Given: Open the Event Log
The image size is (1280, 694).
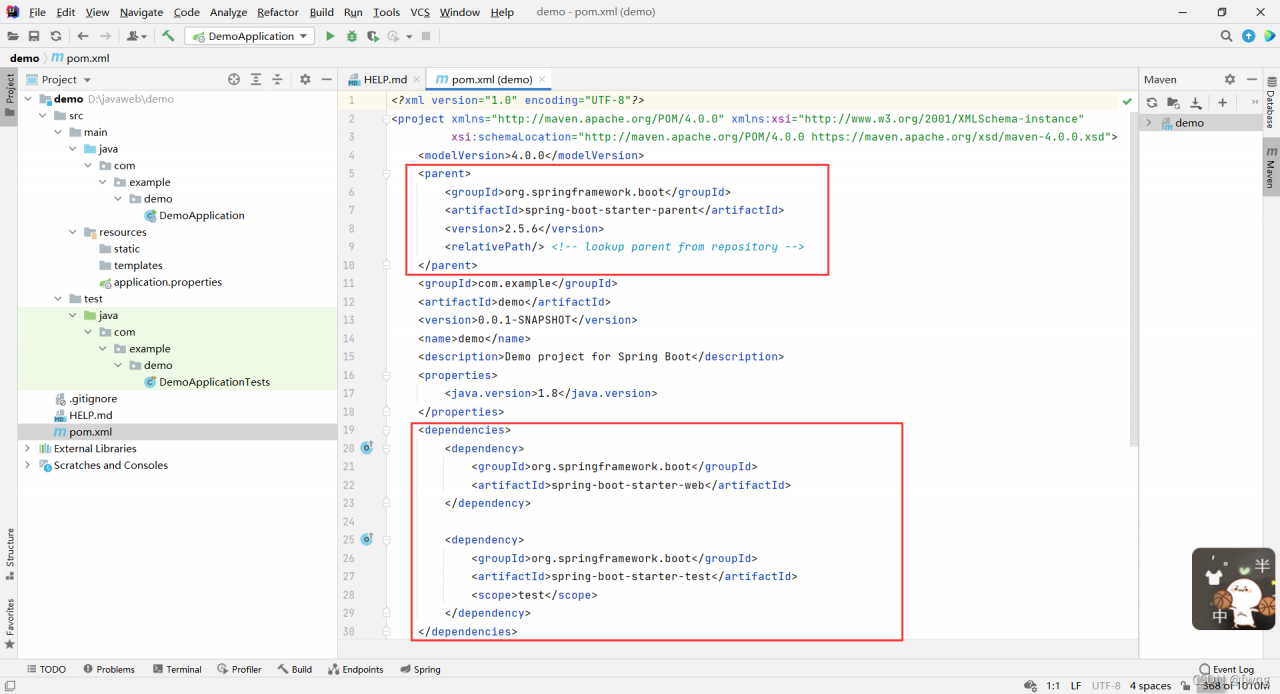Looking at the screenshot, I should [1226, 669].
